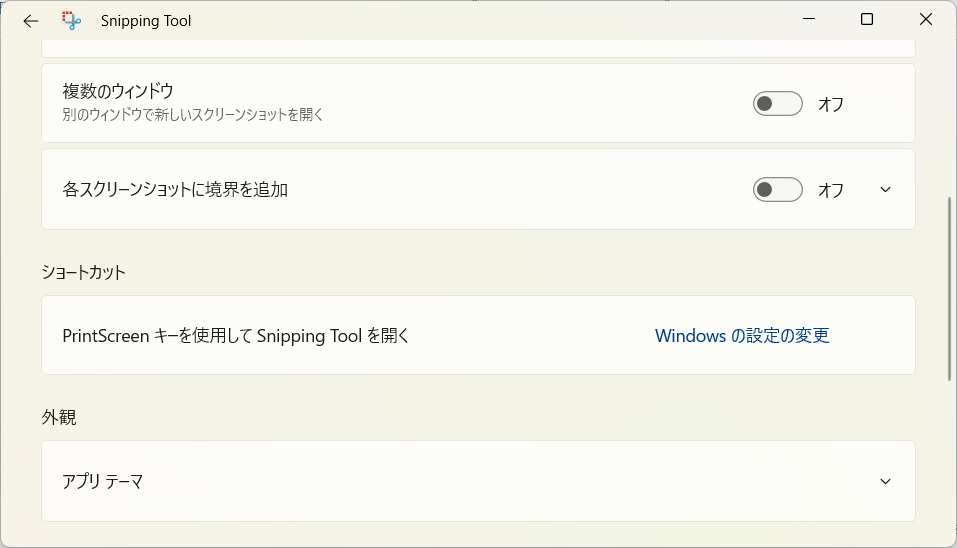The height and width of the screenshot is (548, 957).
Task: Toggle the 複数のウィンドウ switch on
Action: tap(778, 104)
